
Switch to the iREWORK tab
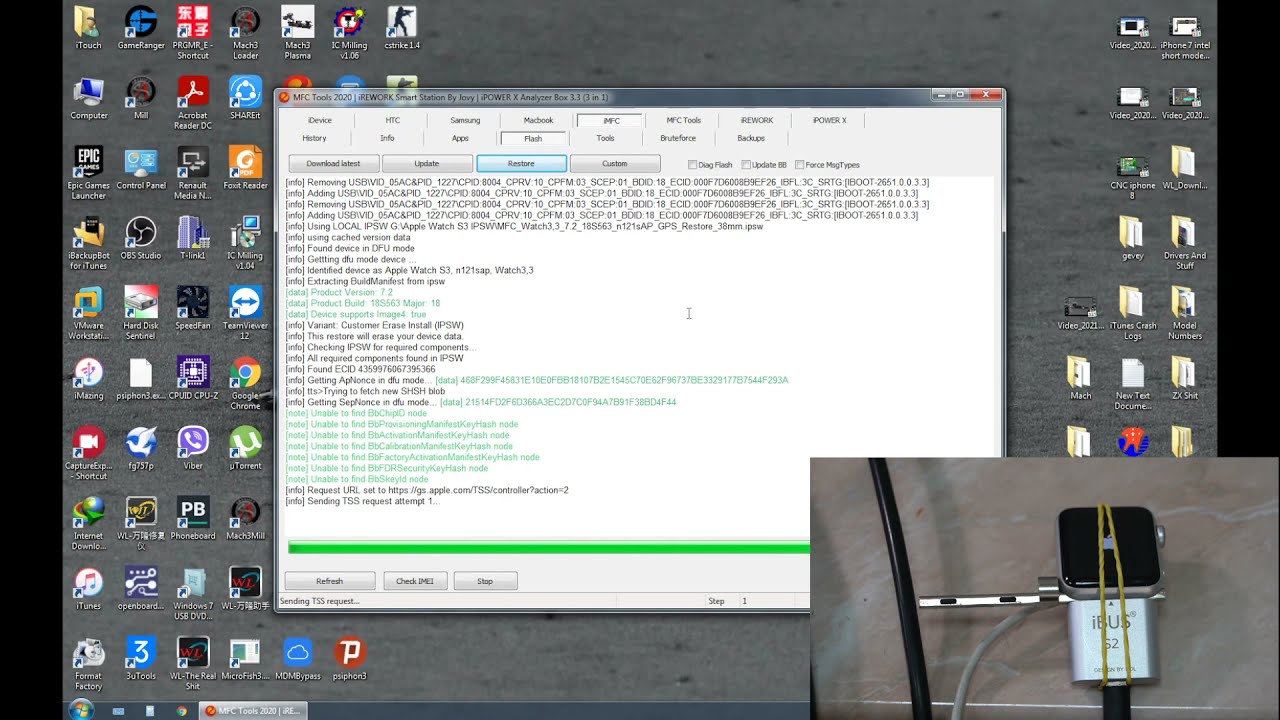(x=757, y=120)
